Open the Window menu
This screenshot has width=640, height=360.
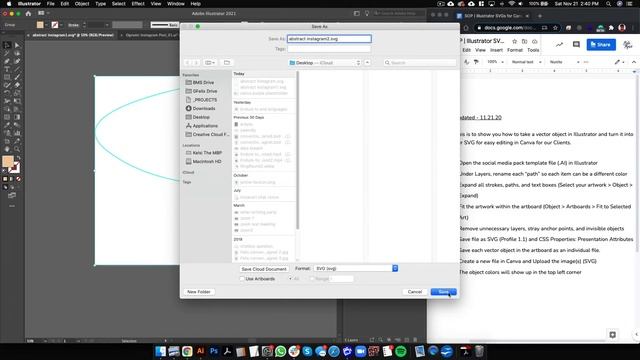[176, 4]
